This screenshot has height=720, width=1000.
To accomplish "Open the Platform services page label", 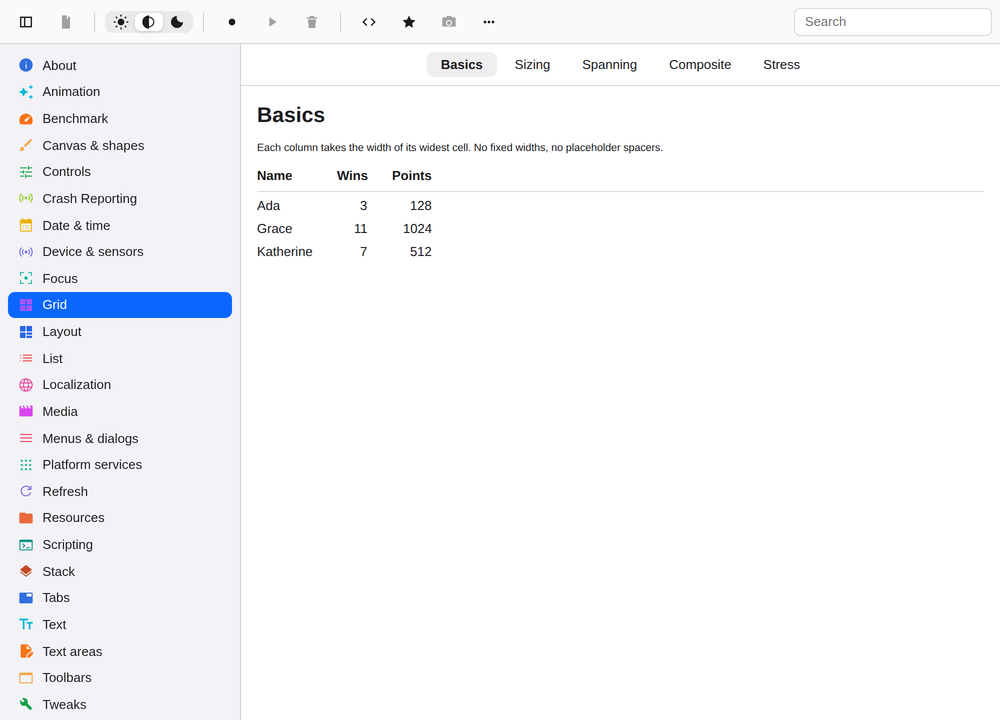I will point(92,465).
